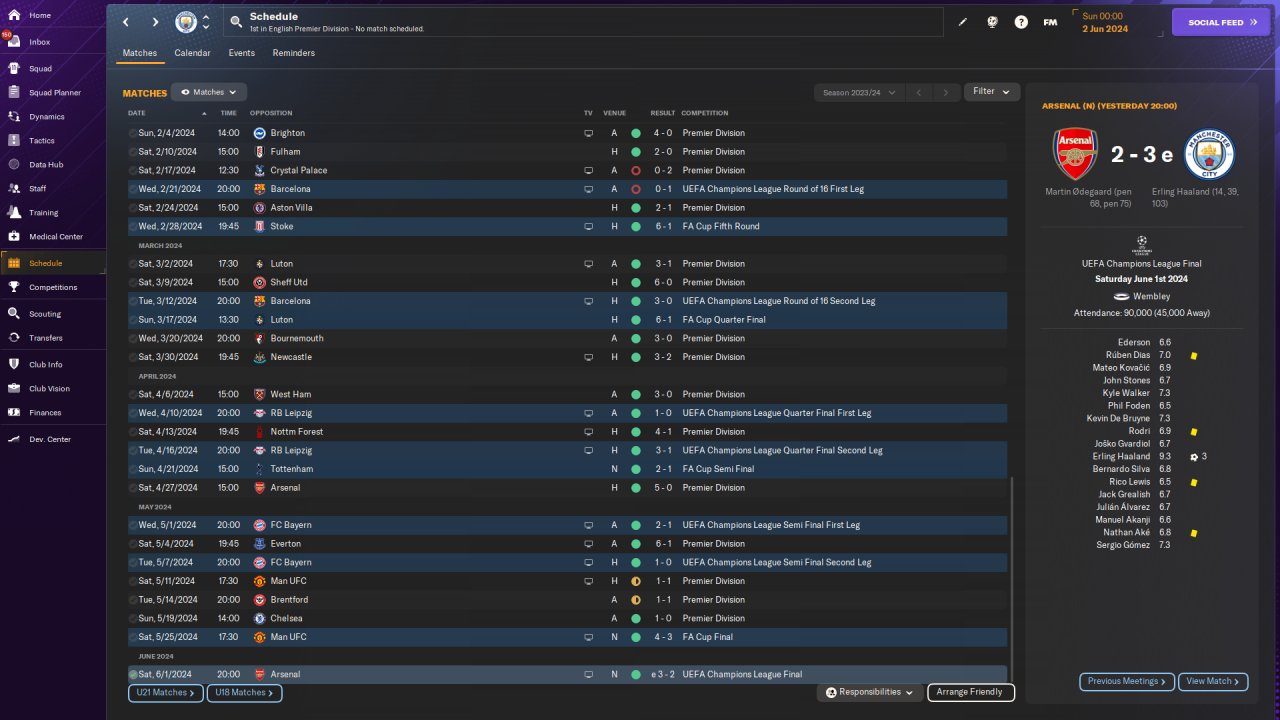Open Kevin De Bruyne's profile from the ratings list
The height and width of the screenshot is (720, 1280).
(1118, 418)
